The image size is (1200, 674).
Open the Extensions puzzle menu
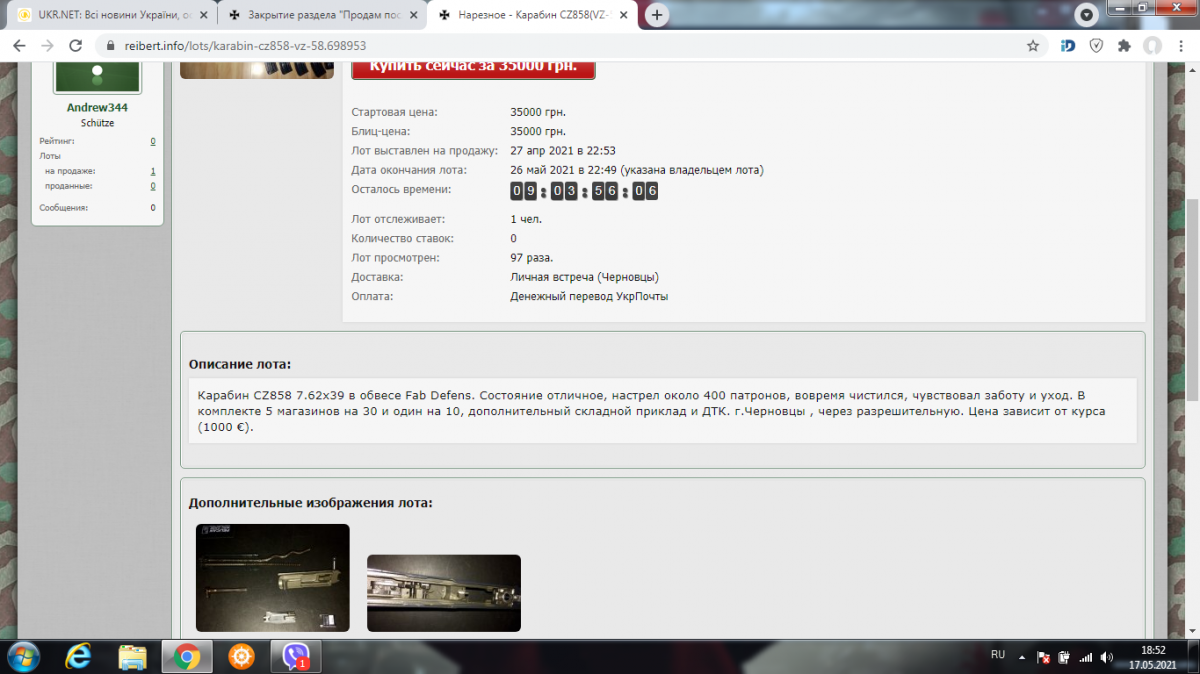(1124, 46)
